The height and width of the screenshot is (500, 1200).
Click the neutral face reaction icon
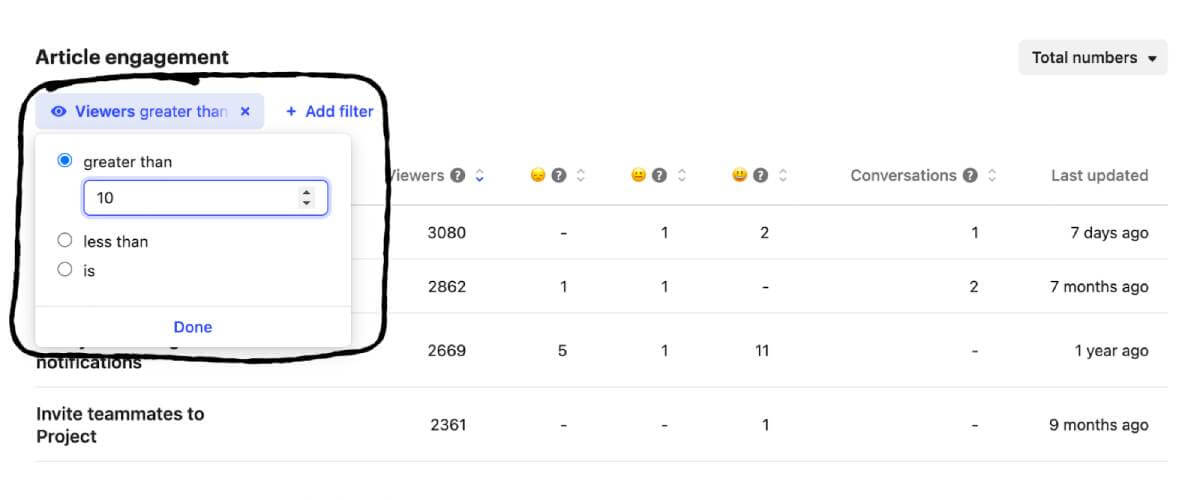(638, 176)
